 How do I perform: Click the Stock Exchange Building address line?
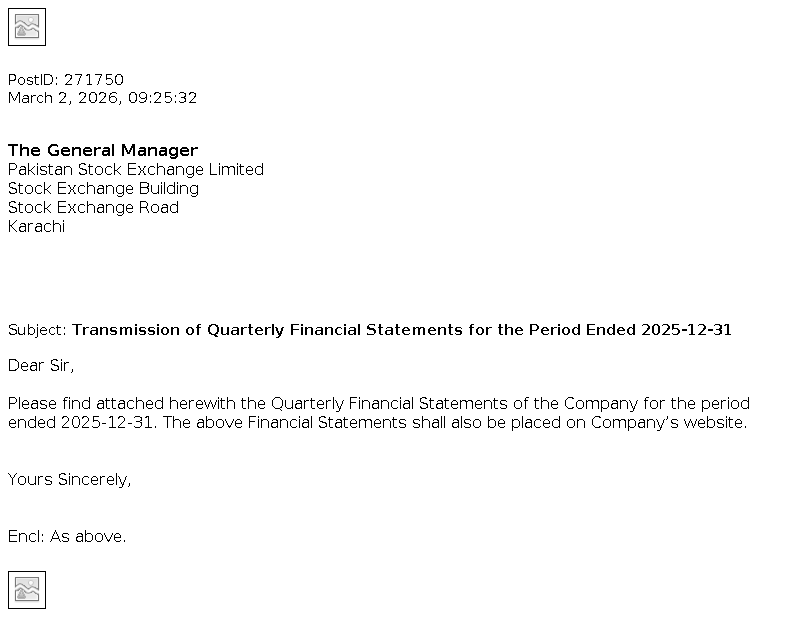104,188
